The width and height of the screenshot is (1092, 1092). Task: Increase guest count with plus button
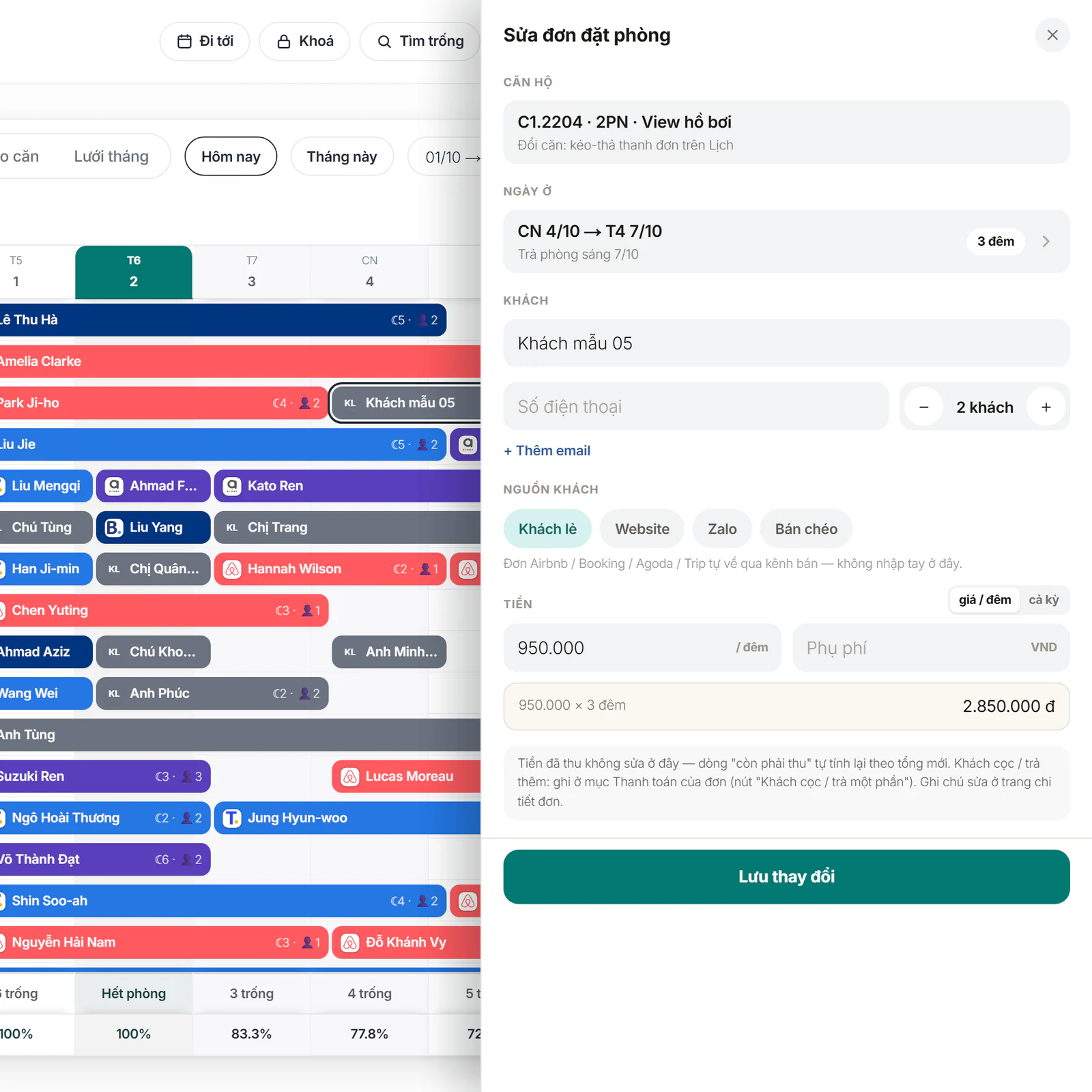pos(1046,407)
